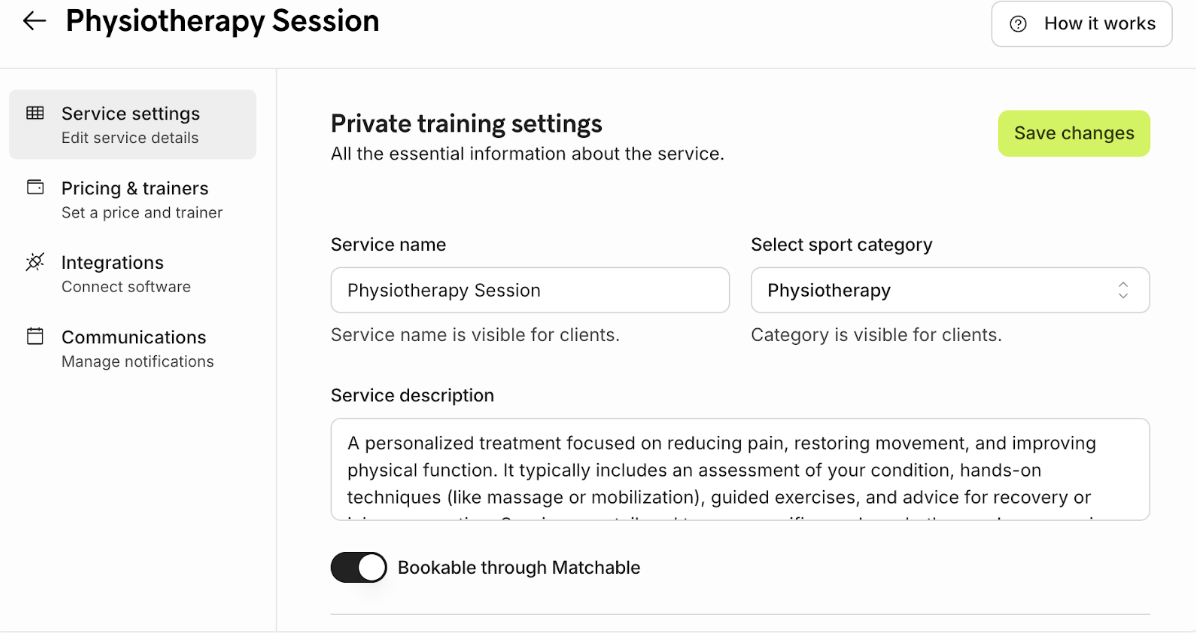Click the Bookable through Matchable label
1196x634 pixels.
(x=519, y=567)
